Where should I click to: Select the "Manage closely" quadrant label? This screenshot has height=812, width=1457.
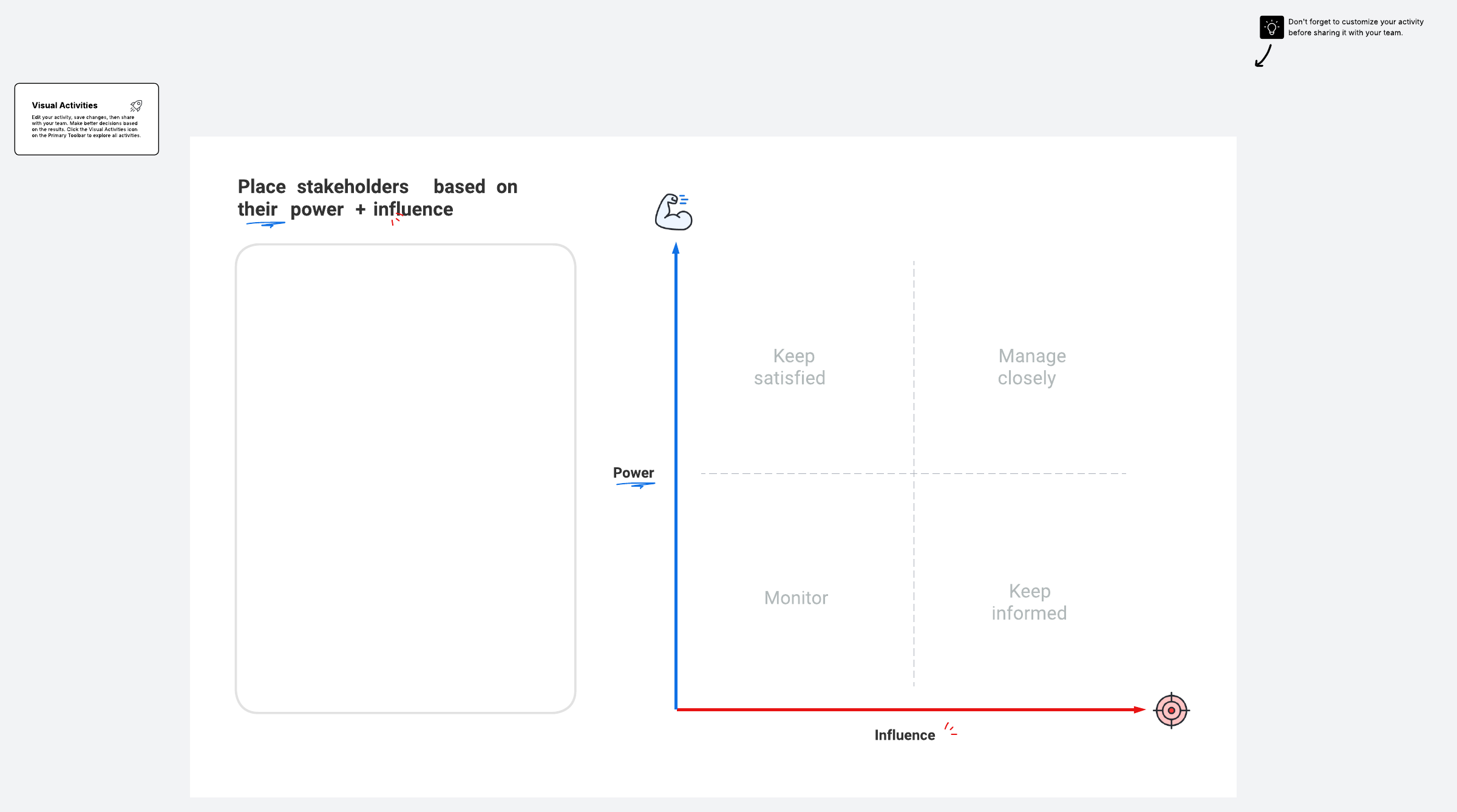(1031, 367)
